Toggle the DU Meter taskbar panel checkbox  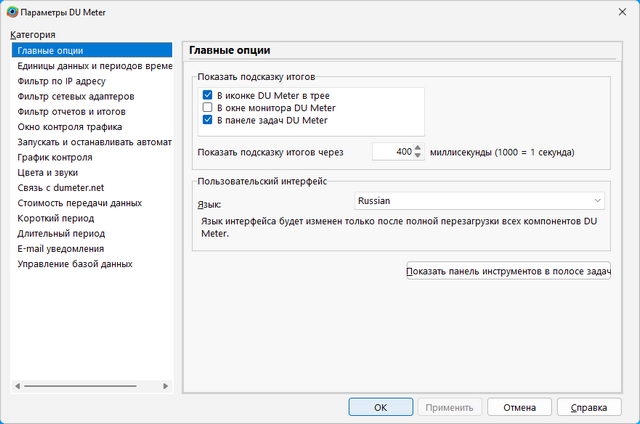click(208, 121)
